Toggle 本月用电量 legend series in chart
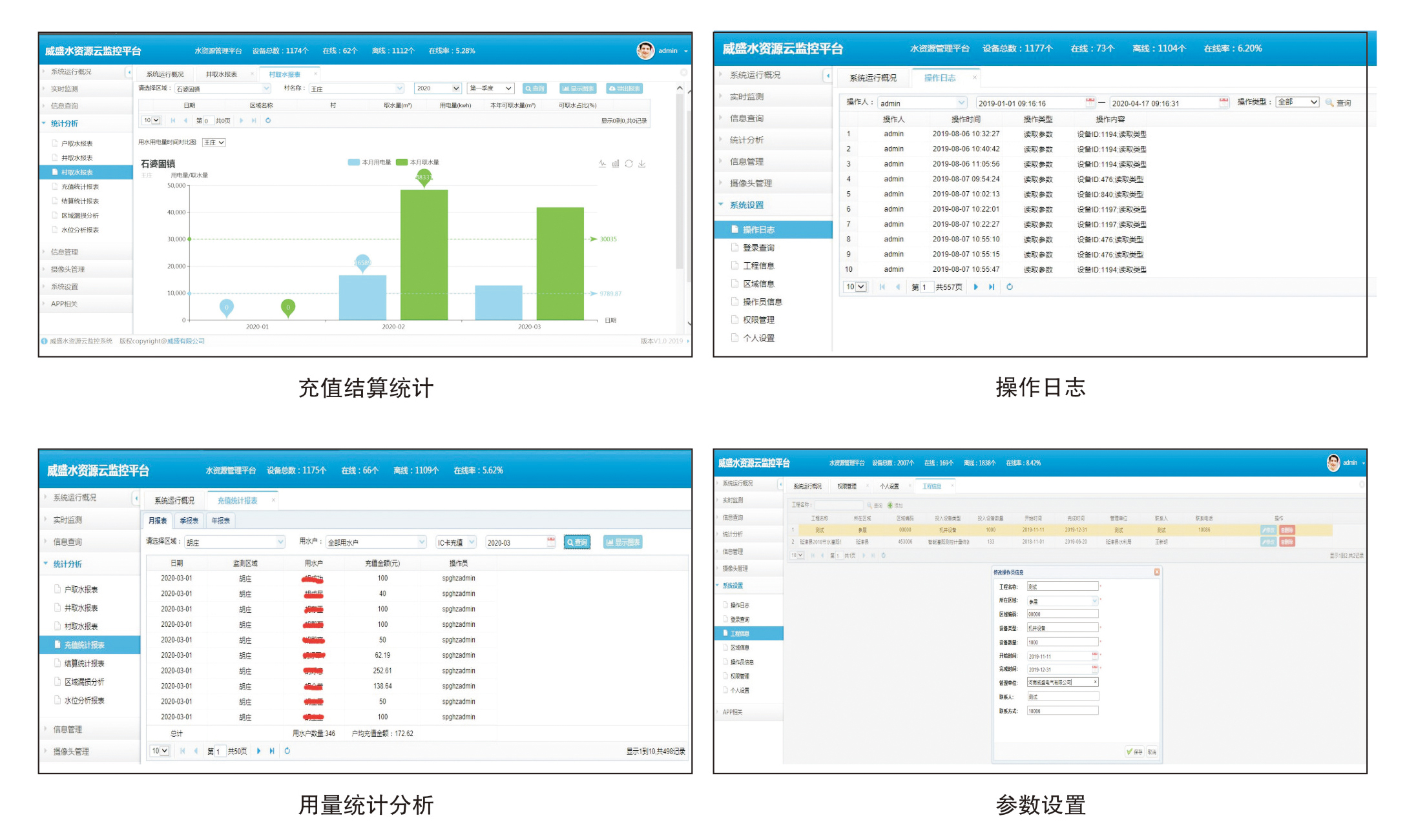This screenshot has height=840, width=1405. point(369,162)
